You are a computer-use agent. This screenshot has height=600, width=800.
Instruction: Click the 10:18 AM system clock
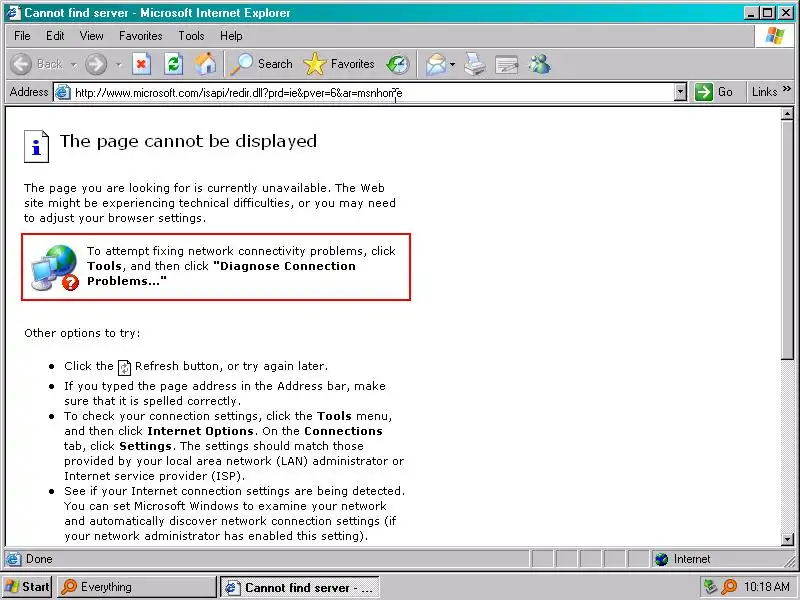click(767, 587)
